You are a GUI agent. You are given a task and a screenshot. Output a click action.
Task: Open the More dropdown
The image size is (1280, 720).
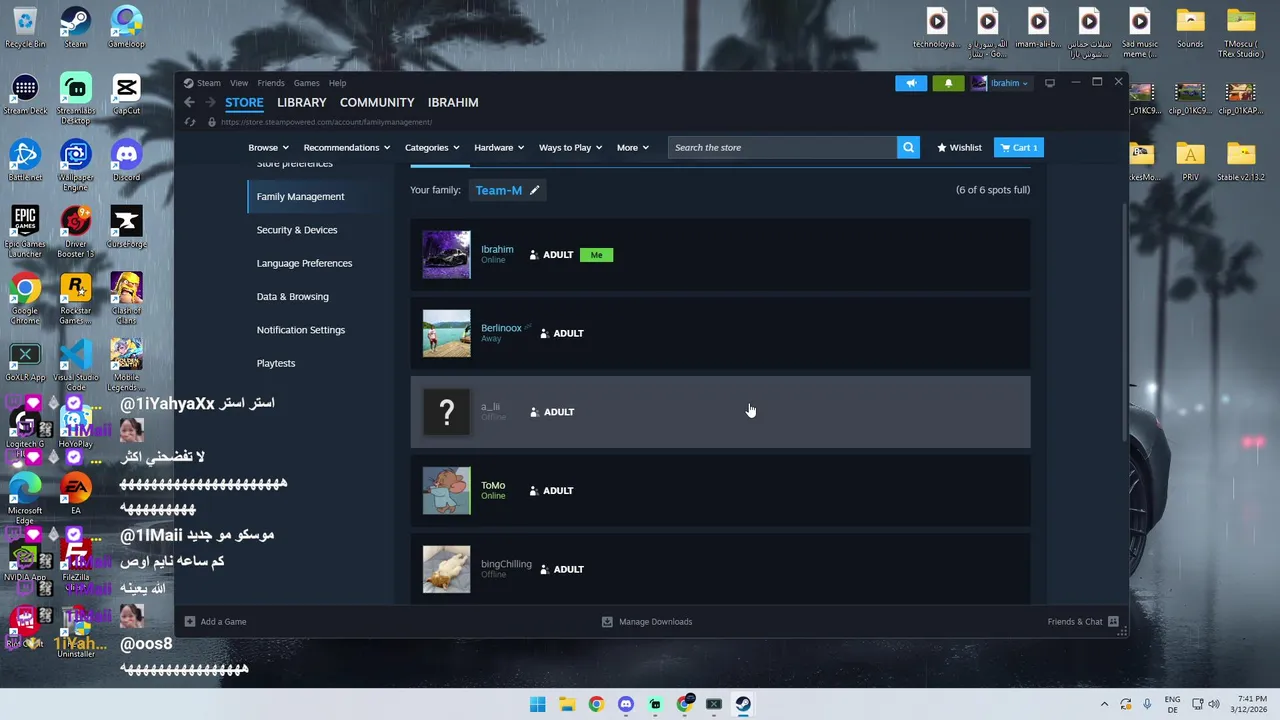[632, 147]
